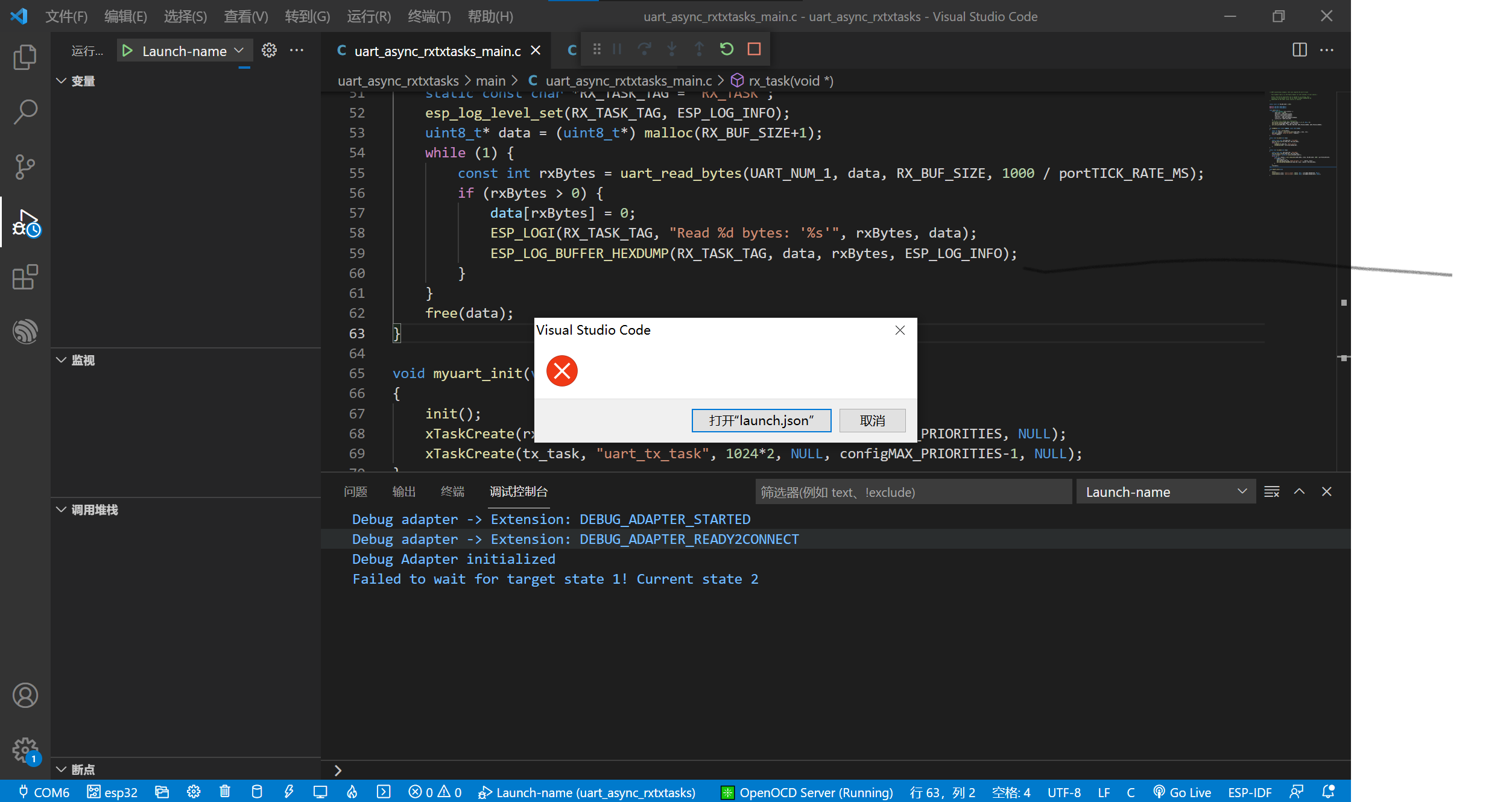Click the stop debug session icon
The image size is (1512, 802).
tap(757, 49)
